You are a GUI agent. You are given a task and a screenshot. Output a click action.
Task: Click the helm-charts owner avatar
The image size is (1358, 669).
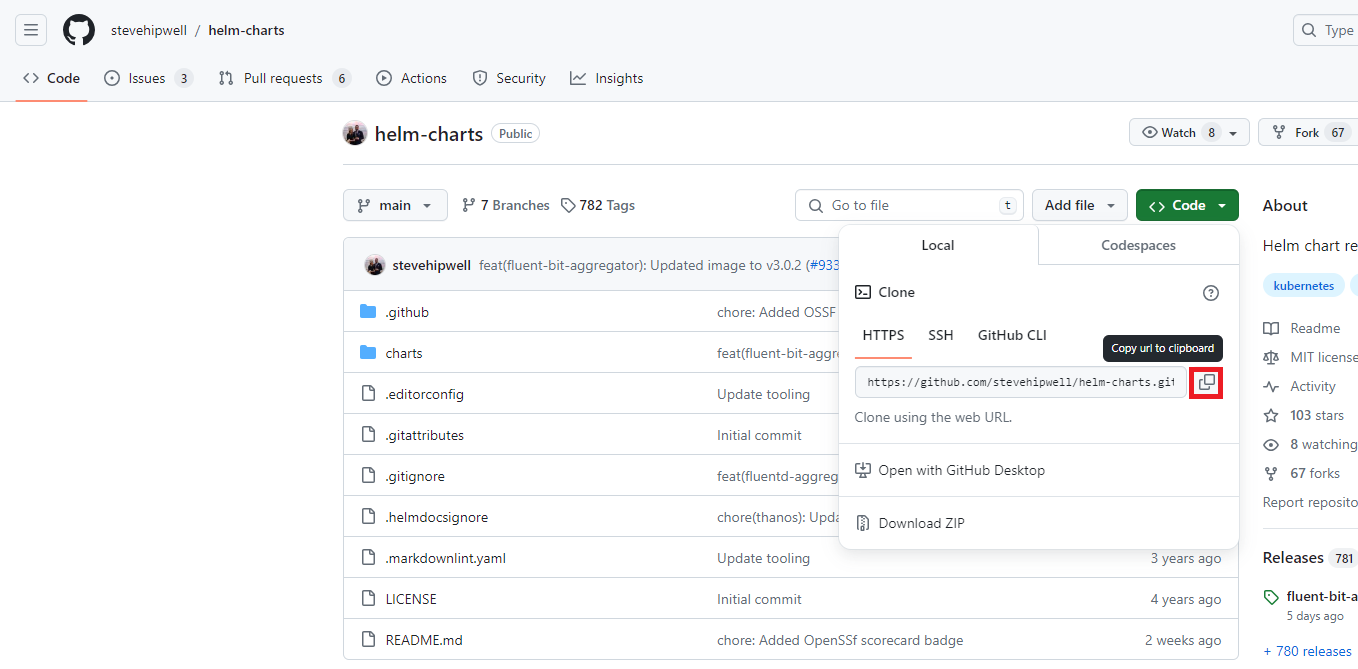[x=355, y=133]
